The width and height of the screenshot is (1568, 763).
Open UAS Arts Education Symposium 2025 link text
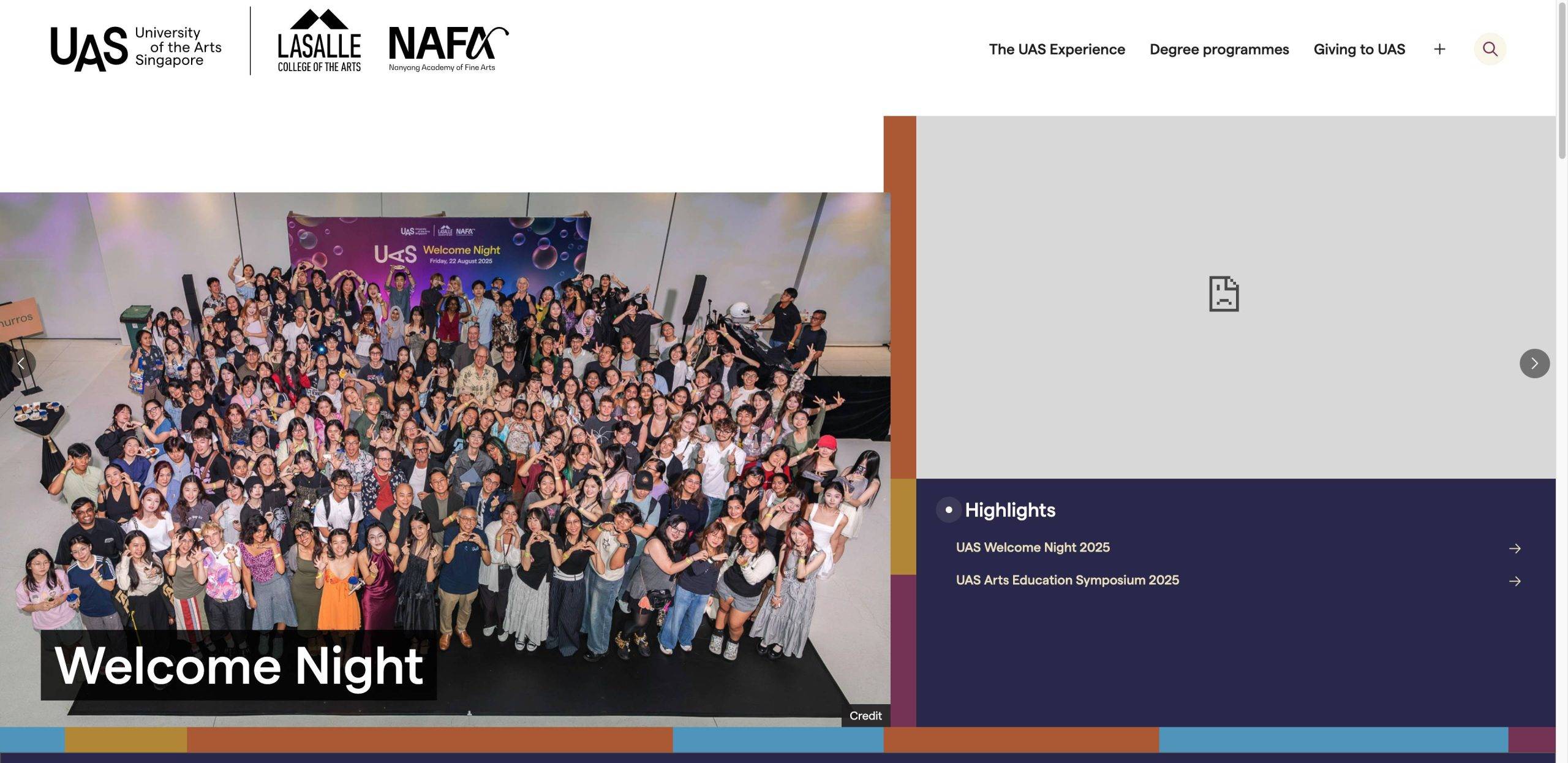coord(1067,580)
